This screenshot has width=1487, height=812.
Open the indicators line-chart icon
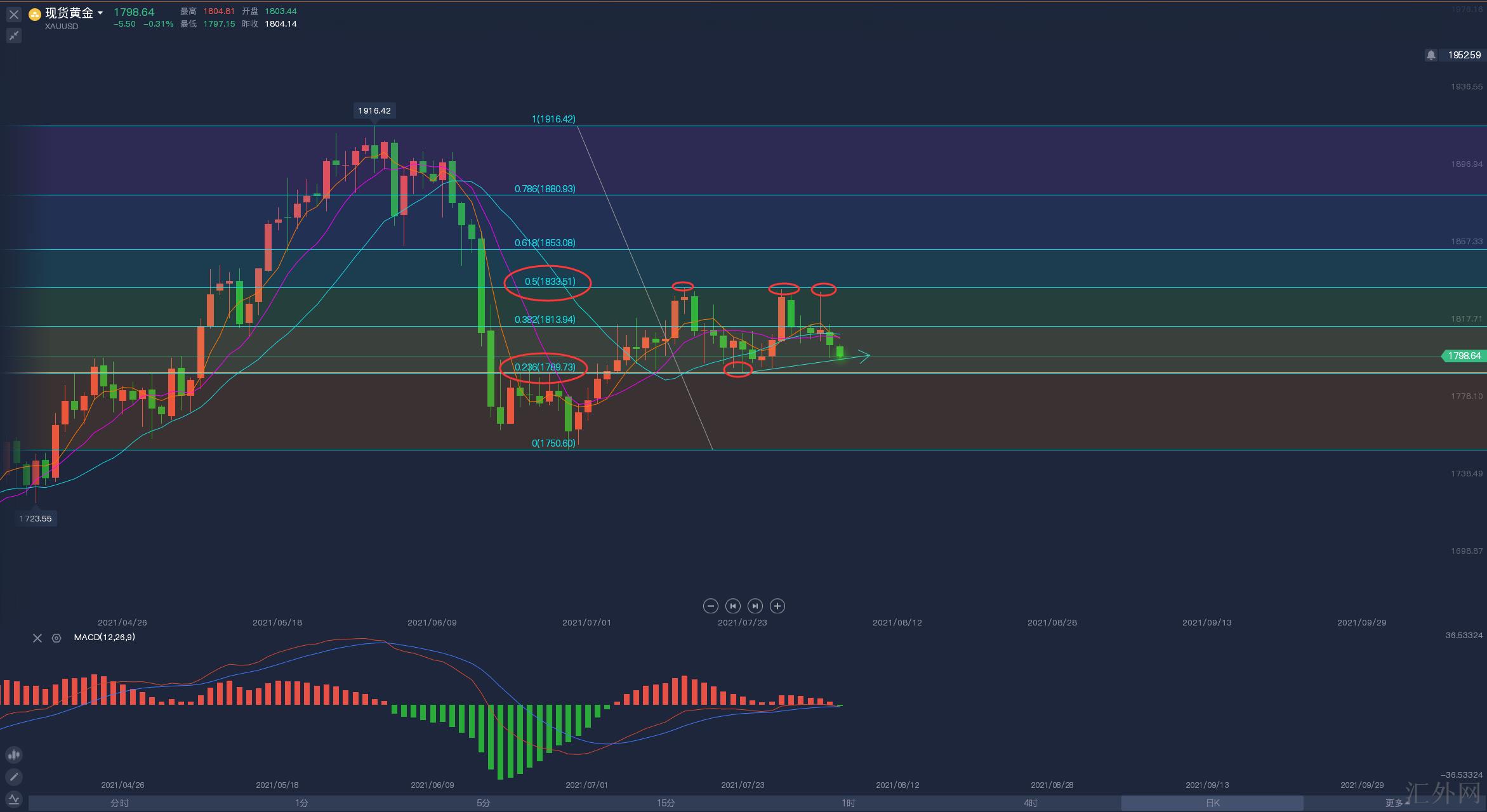click(14, 799)
